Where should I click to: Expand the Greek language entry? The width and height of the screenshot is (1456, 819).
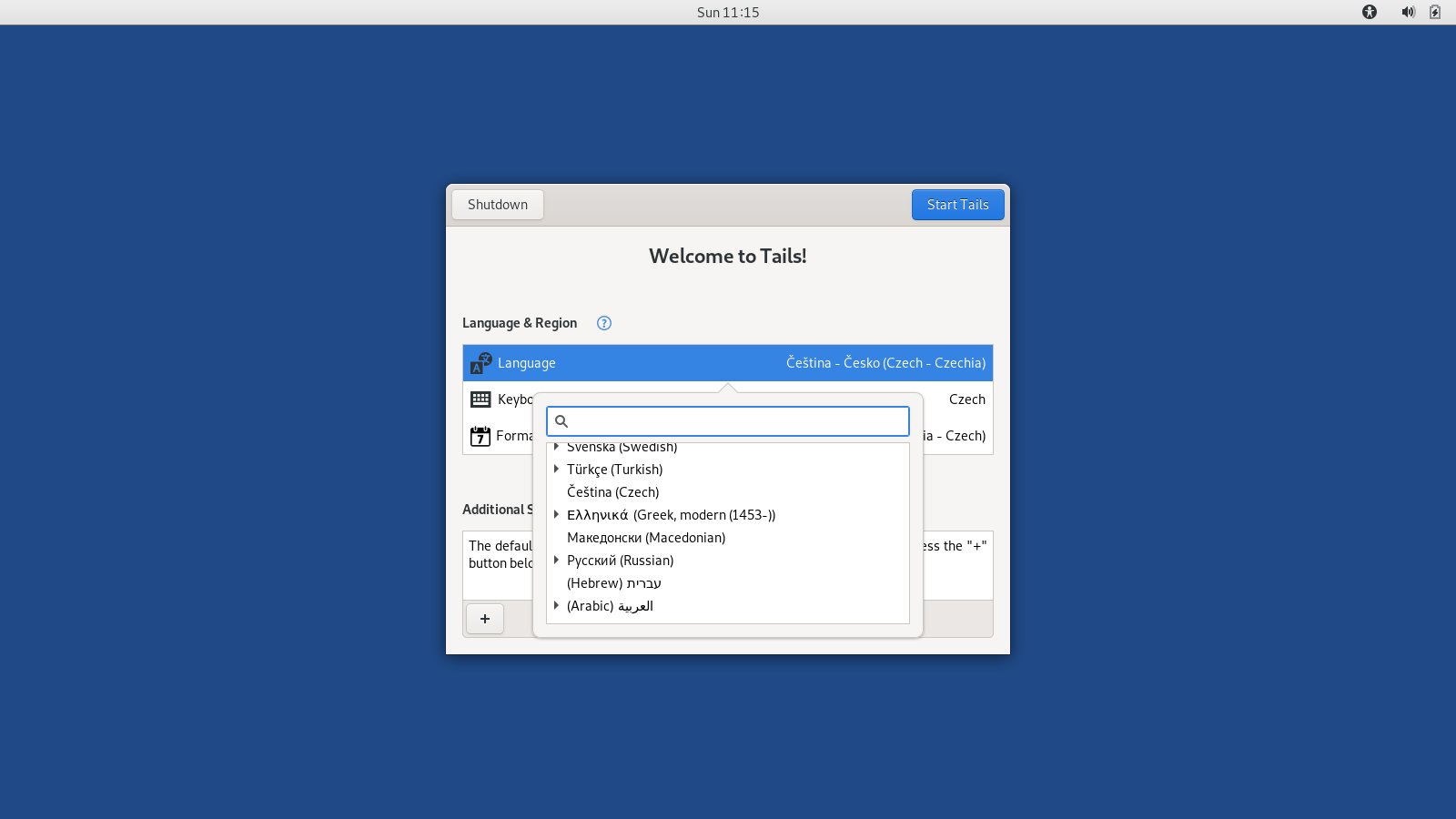(556, 514)
